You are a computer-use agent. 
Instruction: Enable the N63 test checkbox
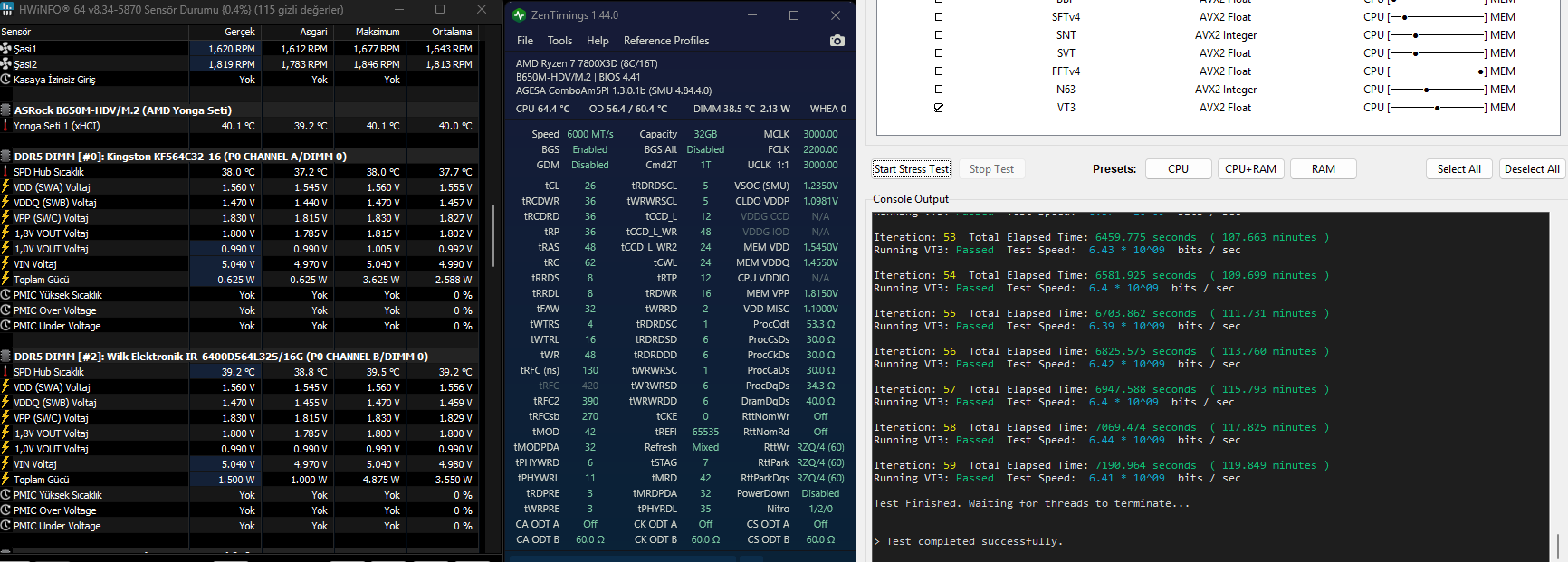pos(938,90)
